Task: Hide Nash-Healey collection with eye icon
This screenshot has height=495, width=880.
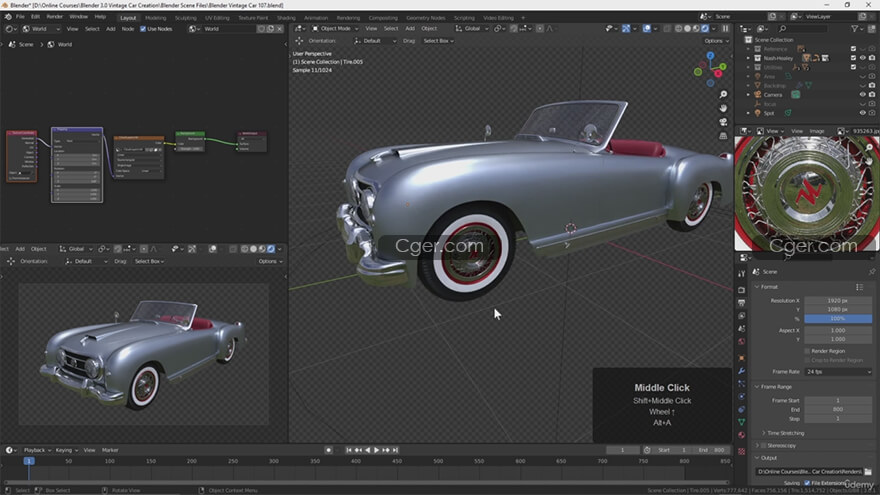Action: pos(863,58)
